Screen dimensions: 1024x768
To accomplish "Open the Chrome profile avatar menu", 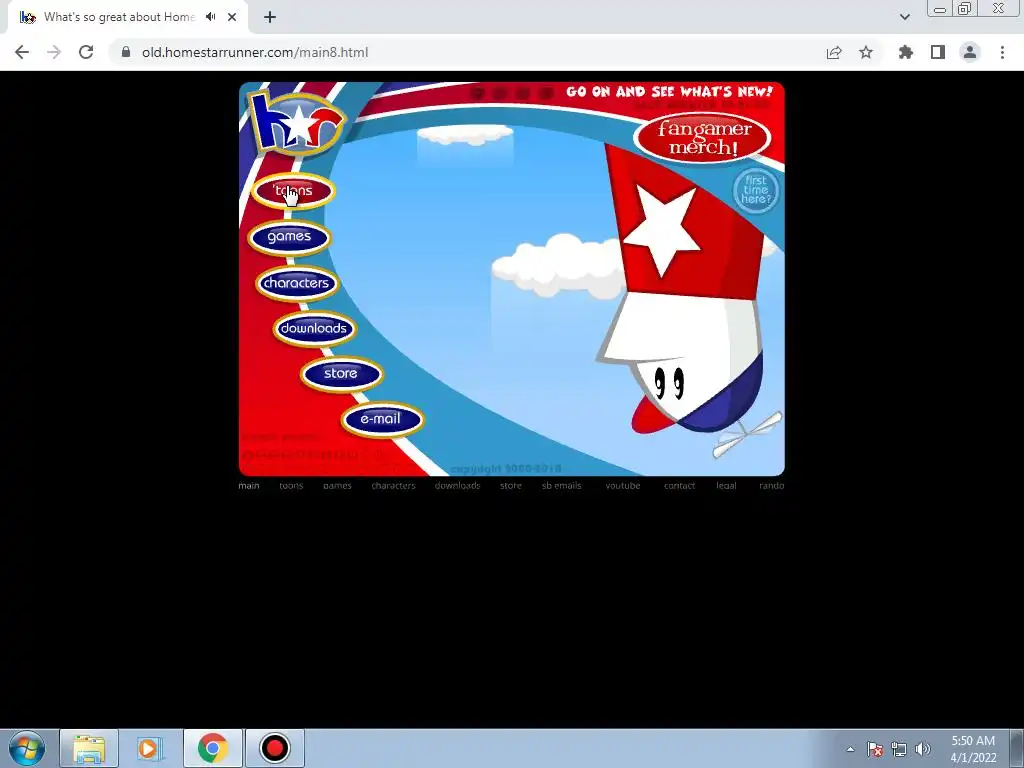I will [x=970, y=52].
